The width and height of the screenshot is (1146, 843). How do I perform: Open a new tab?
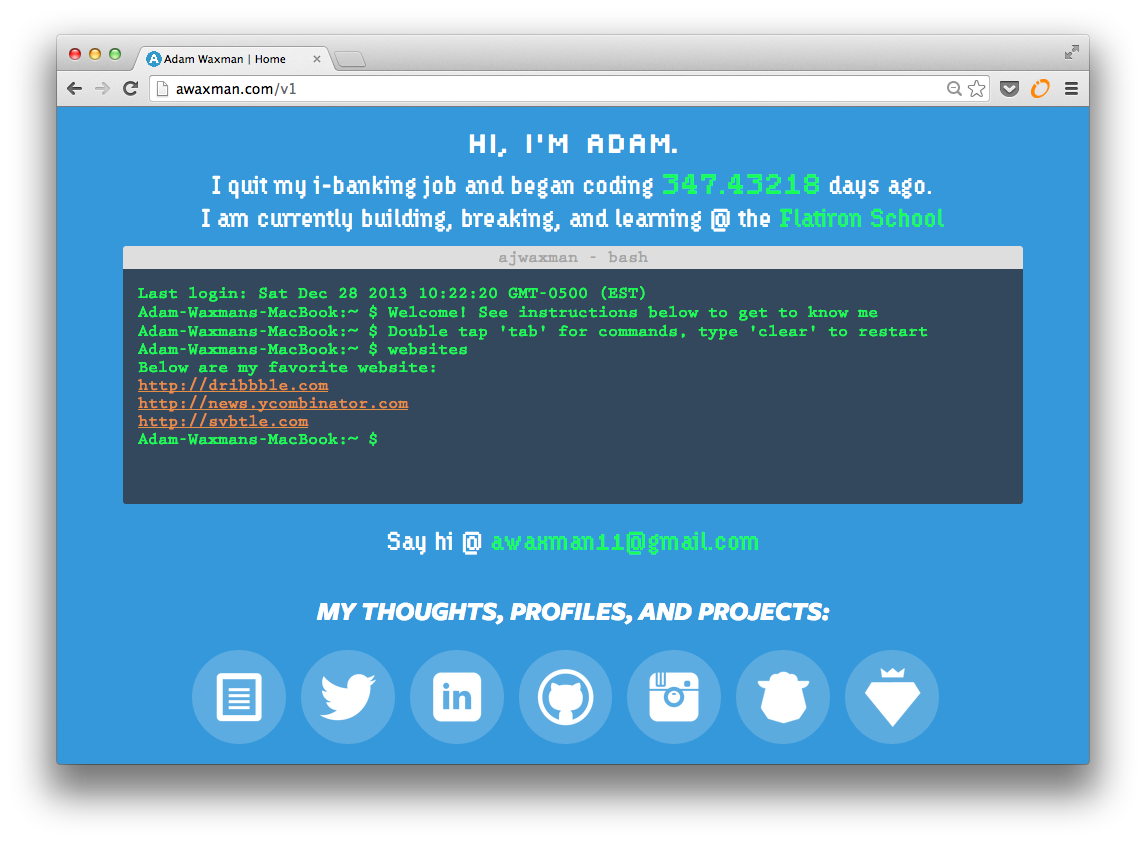(350, 59)
